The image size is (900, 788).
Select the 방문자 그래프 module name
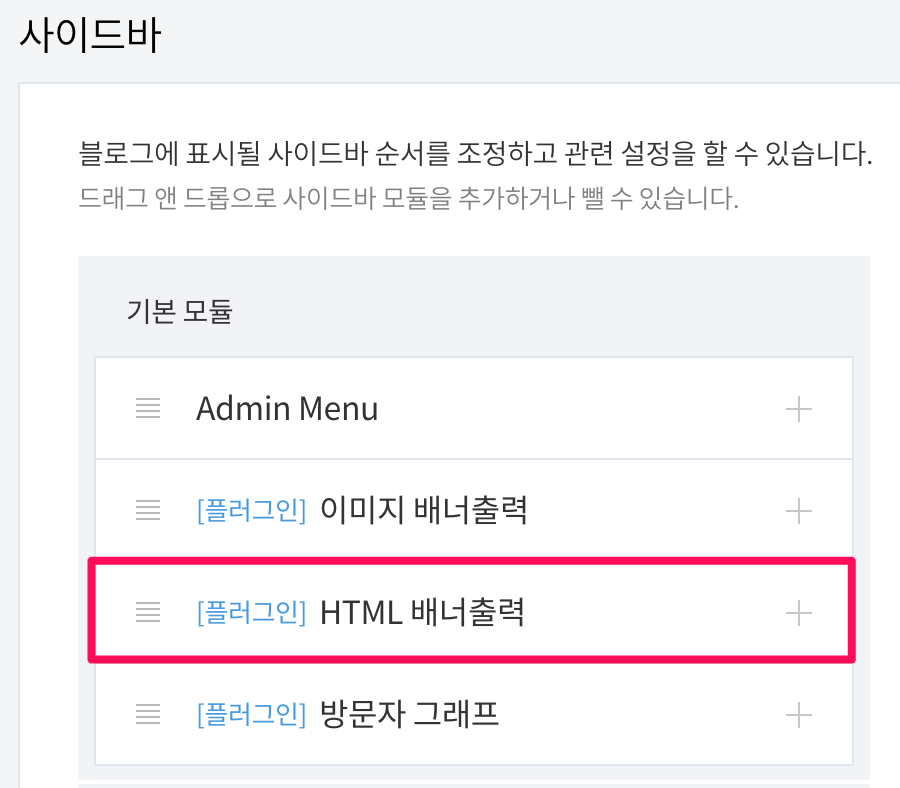pos(409,714)
